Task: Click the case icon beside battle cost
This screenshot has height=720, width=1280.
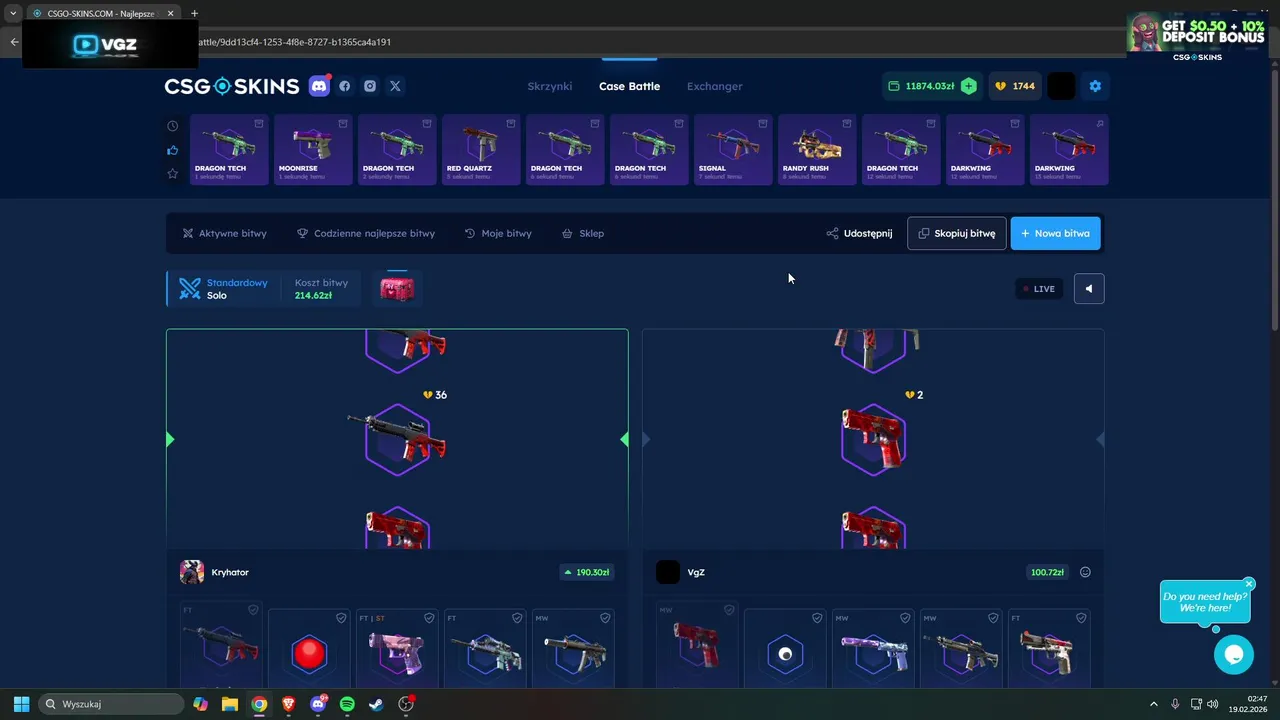Action: tap(397, 289)
